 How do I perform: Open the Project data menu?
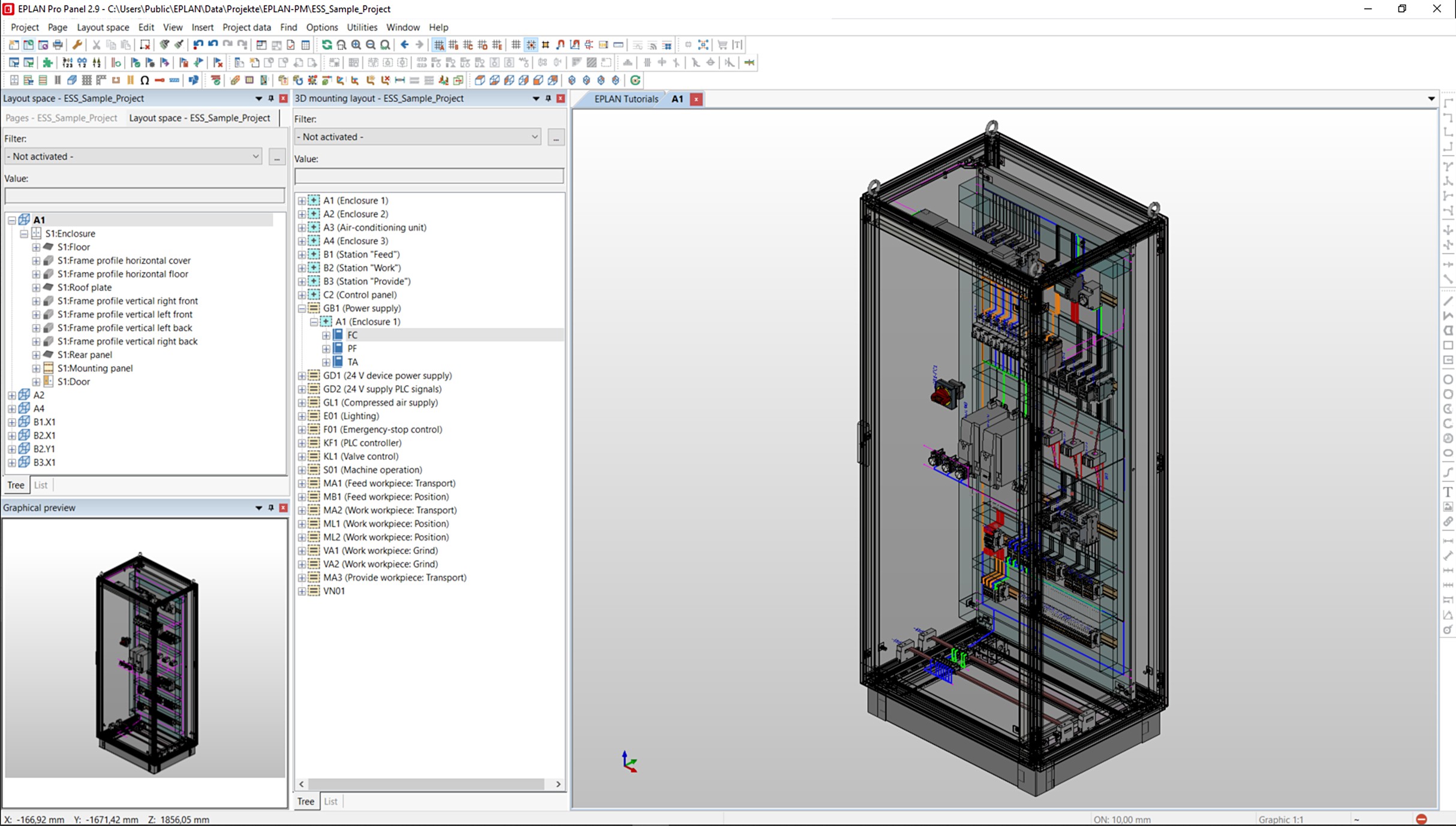click(x=246, y=28)
